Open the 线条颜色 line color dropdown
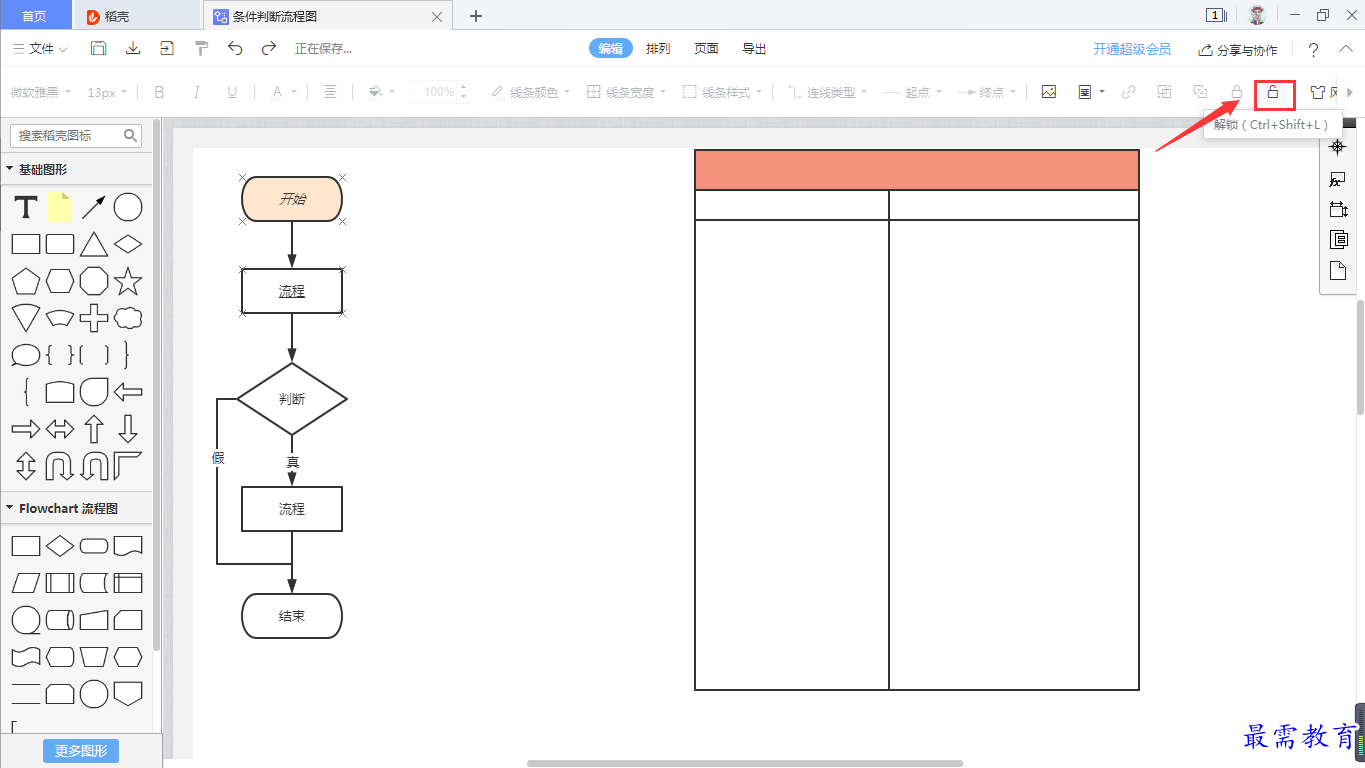1365x768 pixels. (x=530, y=92)
